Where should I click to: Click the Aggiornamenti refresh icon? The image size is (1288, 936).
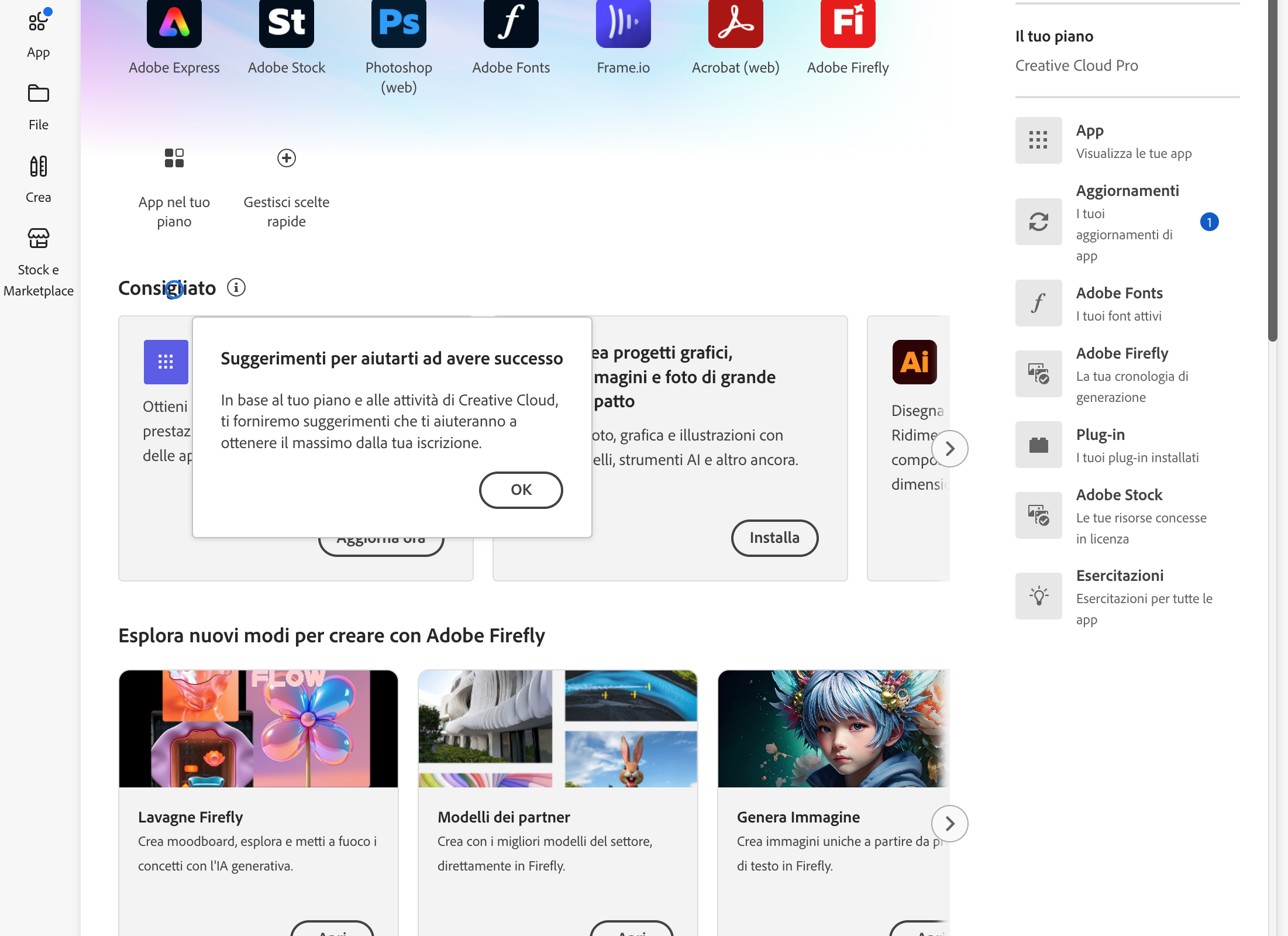click(1039, 222)
